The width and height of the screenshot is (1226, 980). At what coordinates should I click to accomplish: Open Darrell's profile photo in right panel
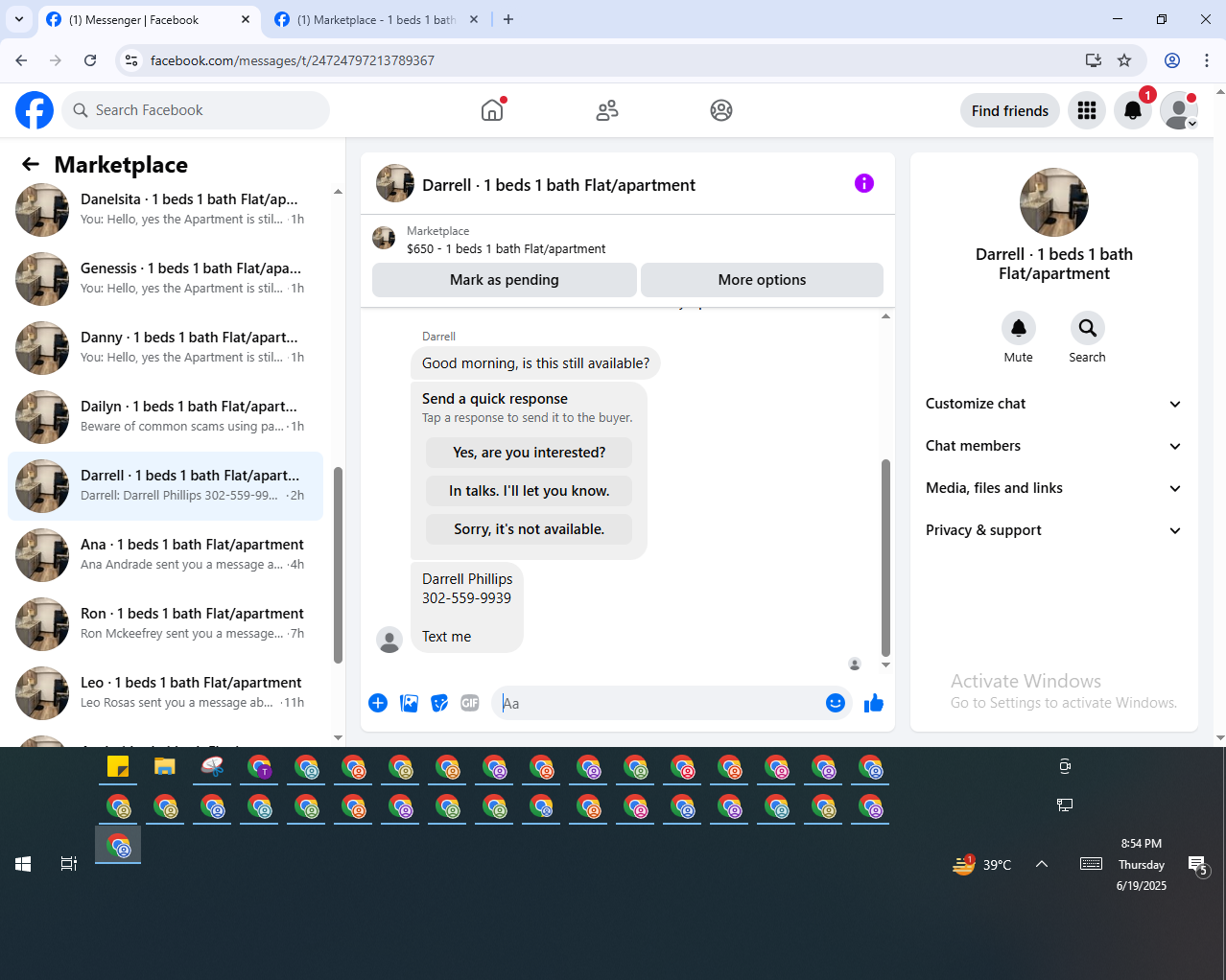(x=1054, y=202)
